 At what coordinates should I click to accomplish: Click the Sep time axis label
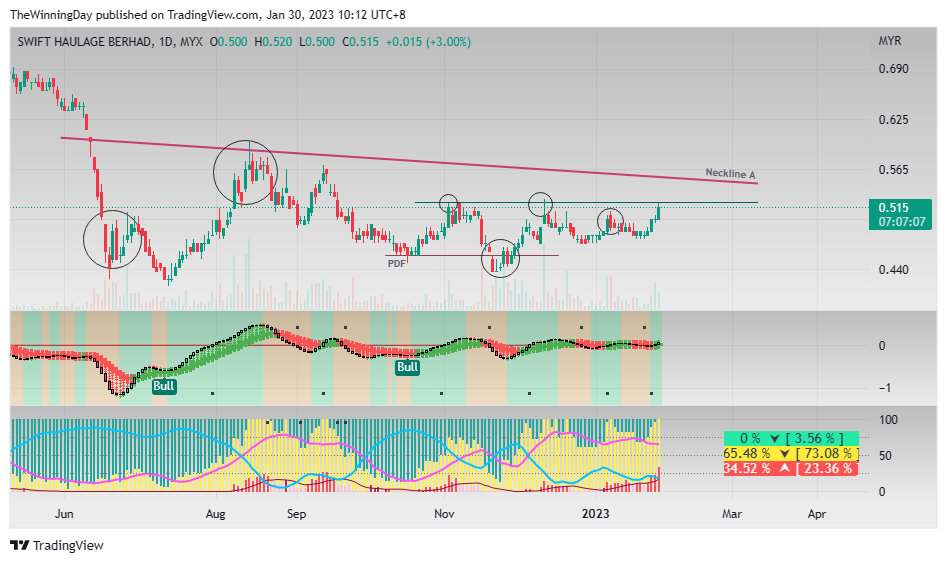pos(297,514)
